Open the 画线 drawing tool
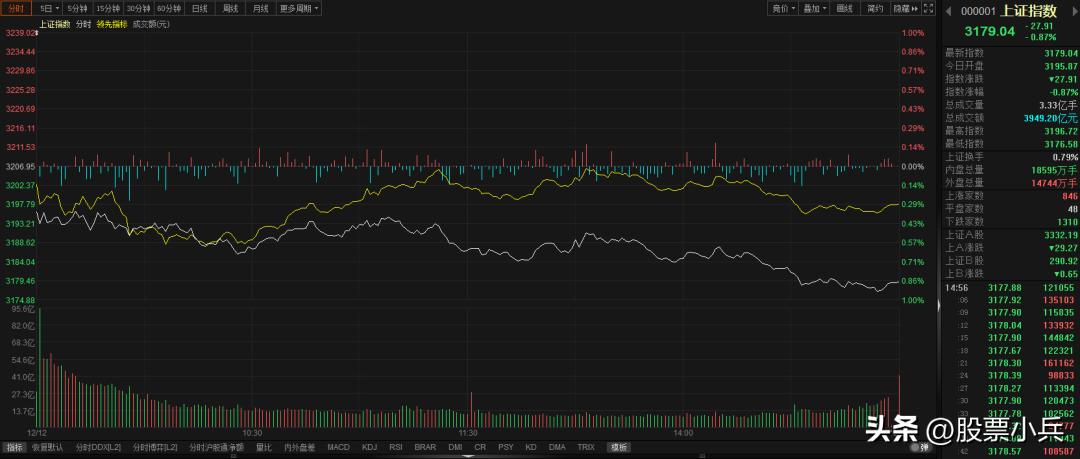The height and width of the screenshot is (459, 1080). tap(845, 9)
